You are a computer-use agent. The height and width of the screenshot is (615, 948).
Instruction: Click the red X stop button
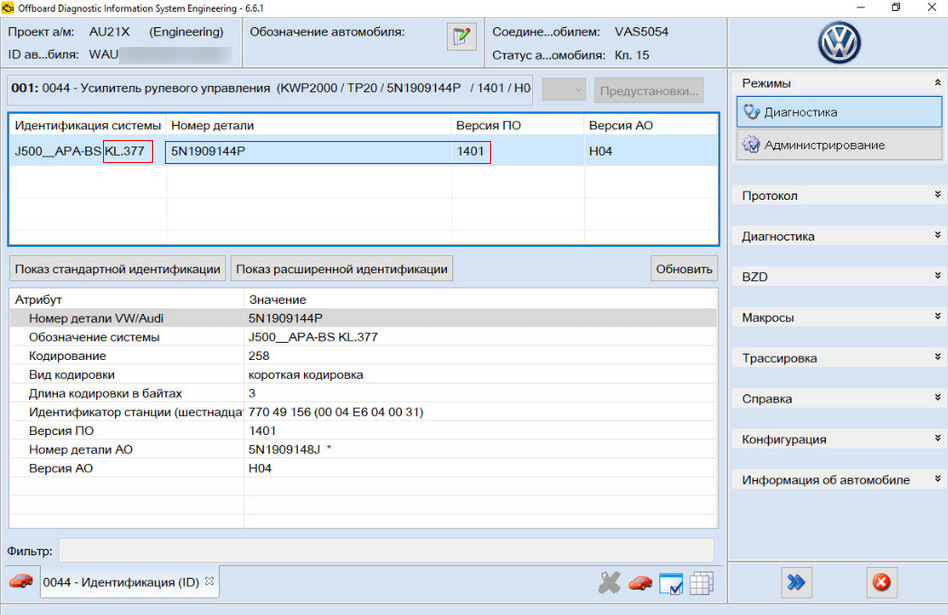click(x=881, y=582)
